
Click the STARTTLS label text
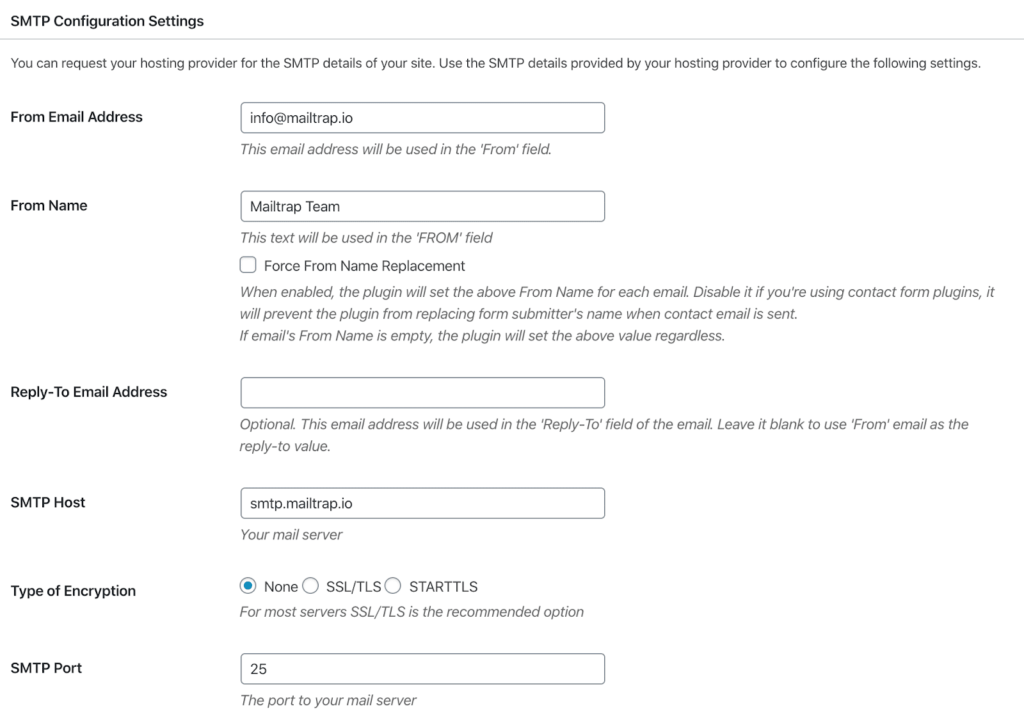tap(443, 586)
